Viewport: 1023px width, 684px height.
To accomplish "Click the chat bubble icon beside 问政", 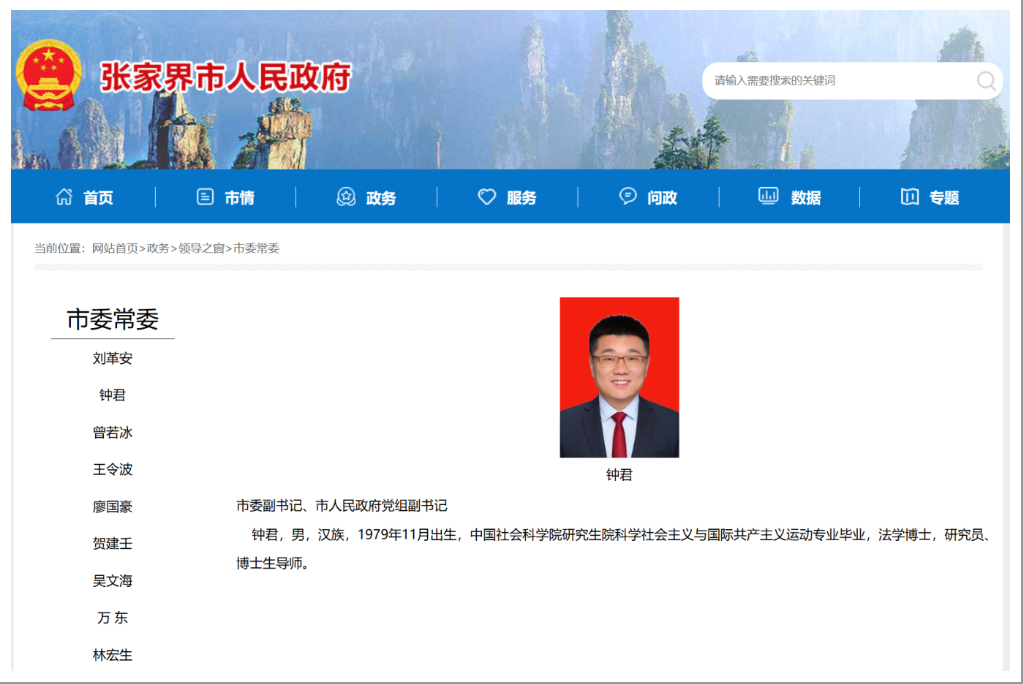I will coord(628,197).
